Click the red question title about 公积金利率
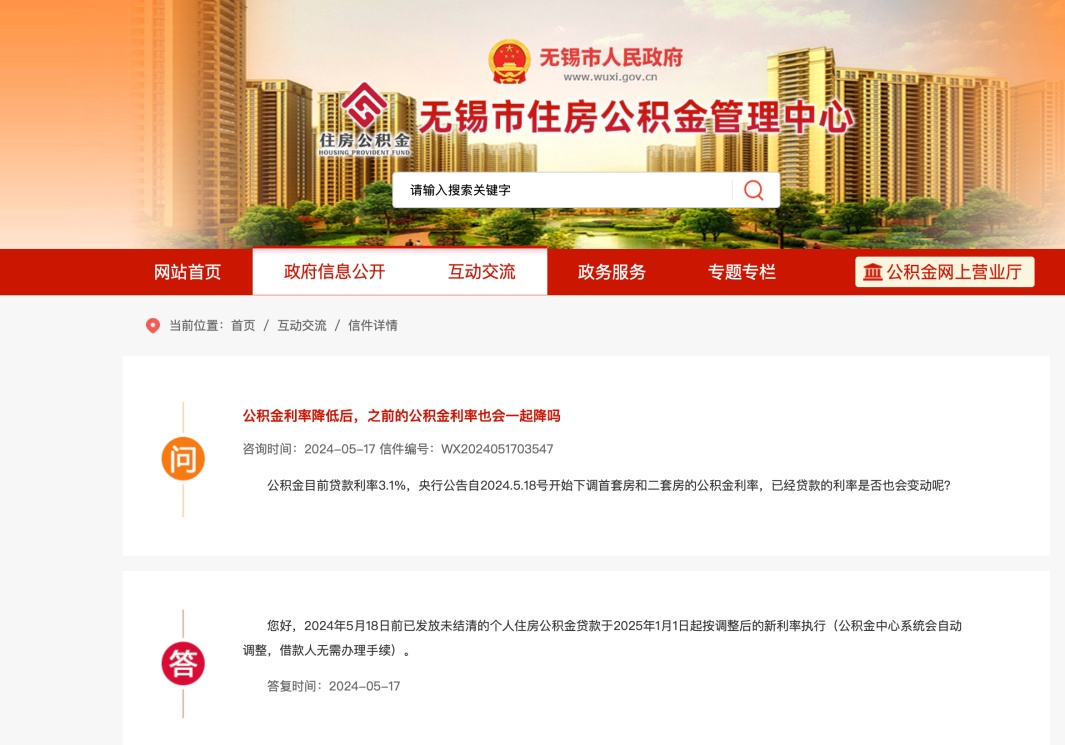 (401, 416)
